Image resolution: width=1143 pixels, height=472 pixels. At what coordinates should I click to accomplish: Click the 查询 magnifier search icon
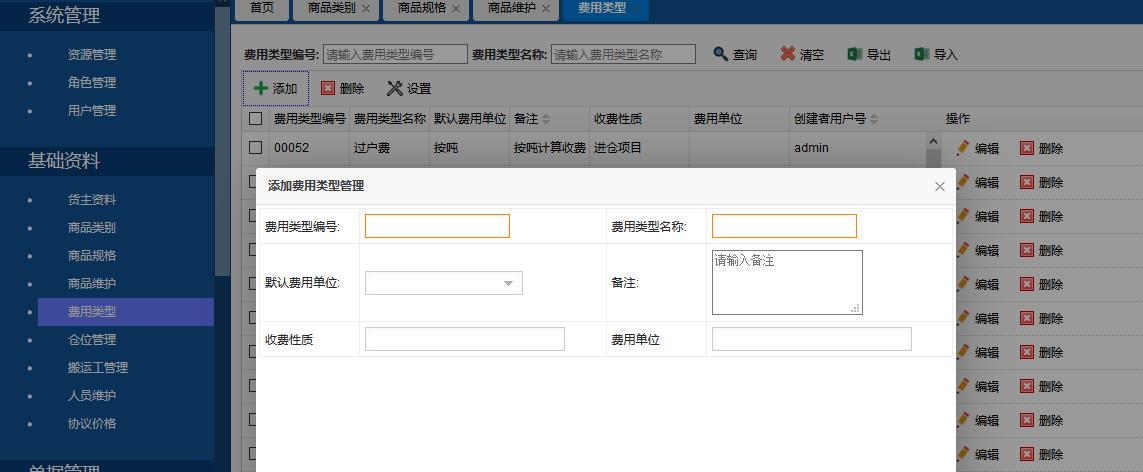point(720,54)
